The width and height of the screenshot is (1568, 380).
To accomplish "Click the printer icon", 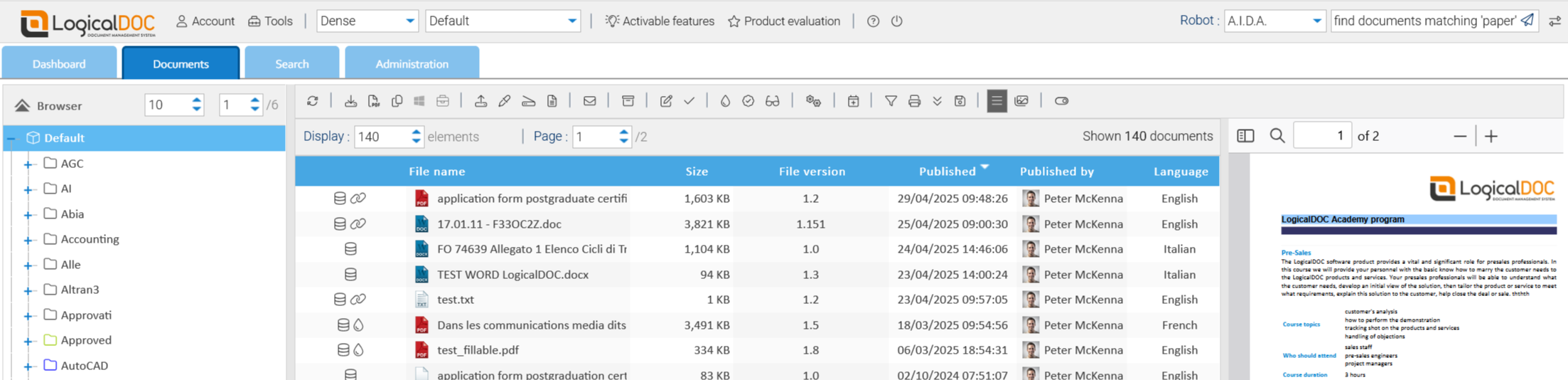I will (915, 101).
